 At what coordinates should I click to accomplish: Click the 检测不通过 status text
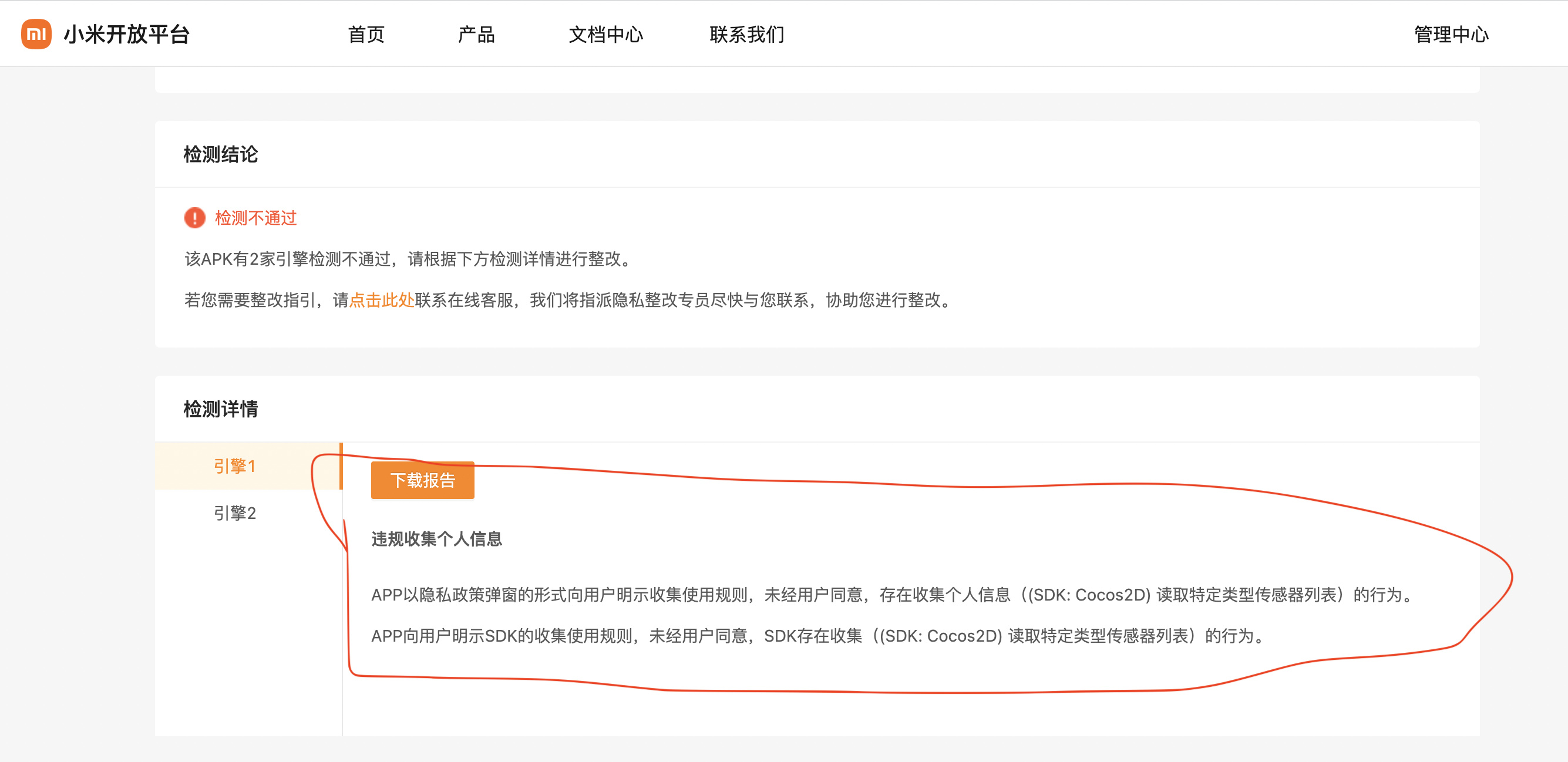tap(255, 218)
